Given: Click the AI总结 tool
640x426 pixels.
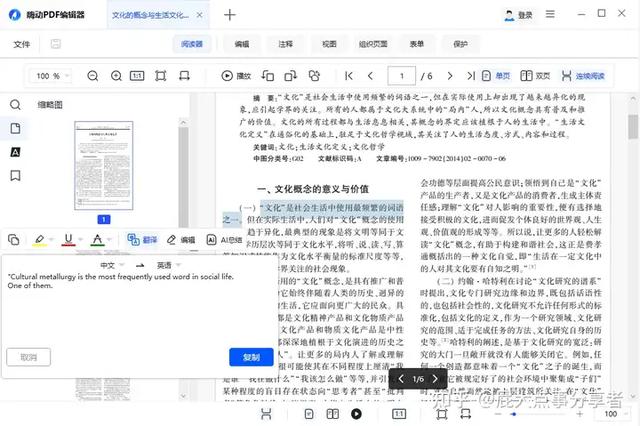Looking at the screenshot, I should point(224,240).
